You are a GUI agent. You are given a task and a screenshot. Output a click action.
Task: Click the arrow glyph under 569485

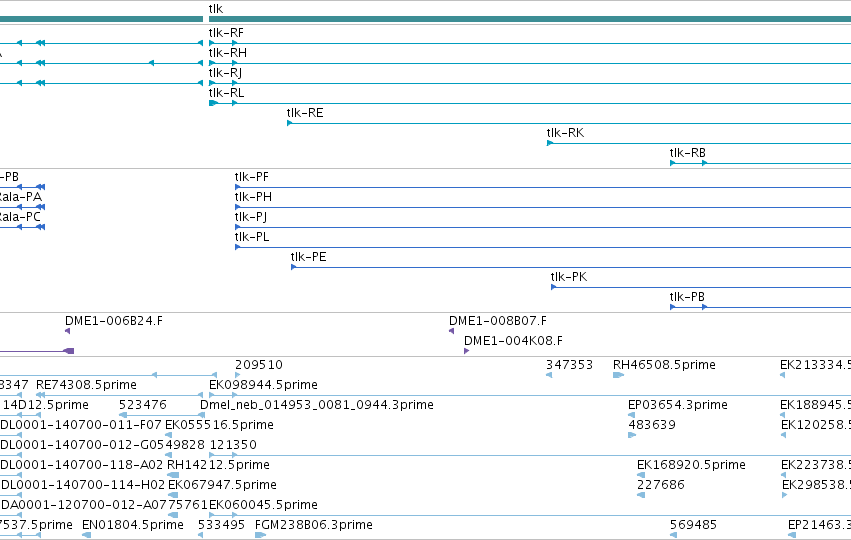click(674, 536)
